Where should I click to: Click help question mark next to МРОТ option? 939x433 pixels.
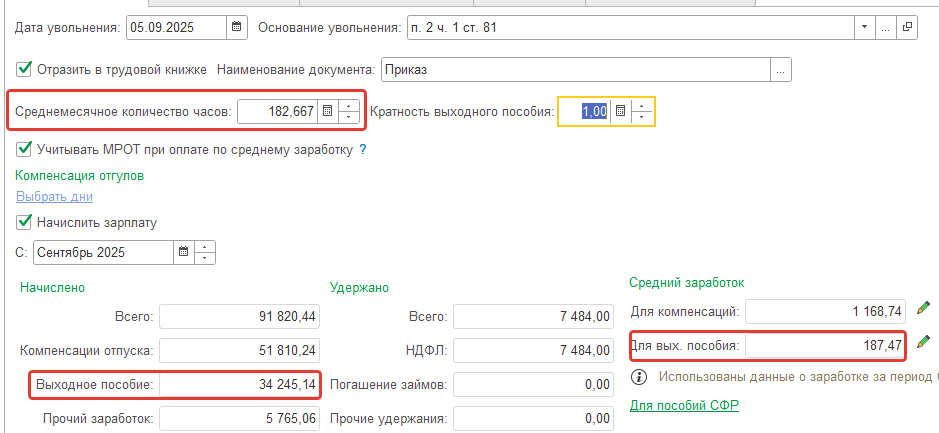pyautogui.click(x=363, y=149)
